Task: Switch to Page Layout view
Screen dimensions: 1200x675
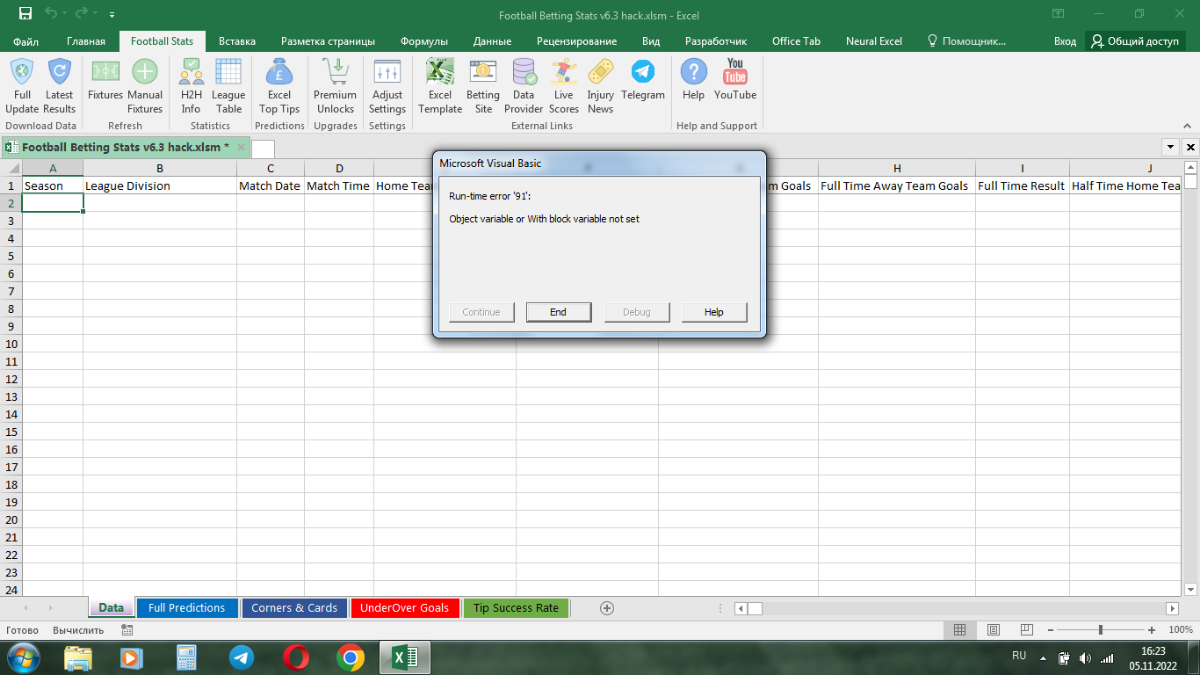Action: pos(991,630)
